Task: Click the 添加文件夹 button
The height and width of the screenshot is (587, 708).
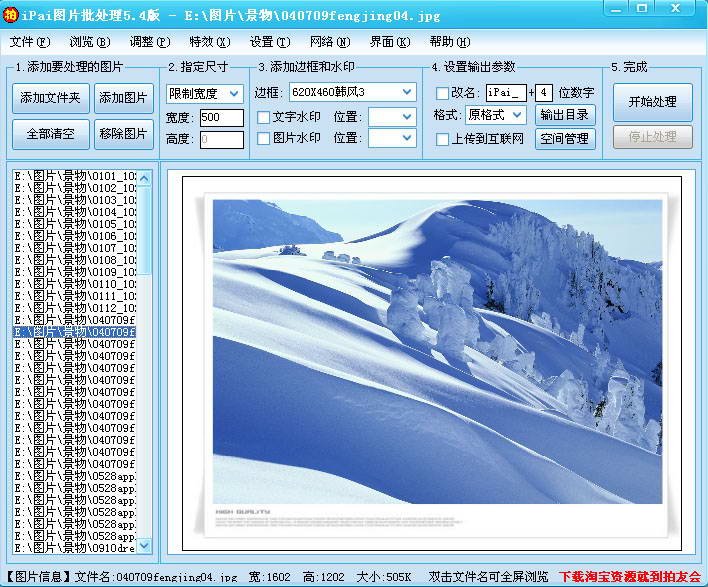Action: pyautogui.click(x=51, y=98)
